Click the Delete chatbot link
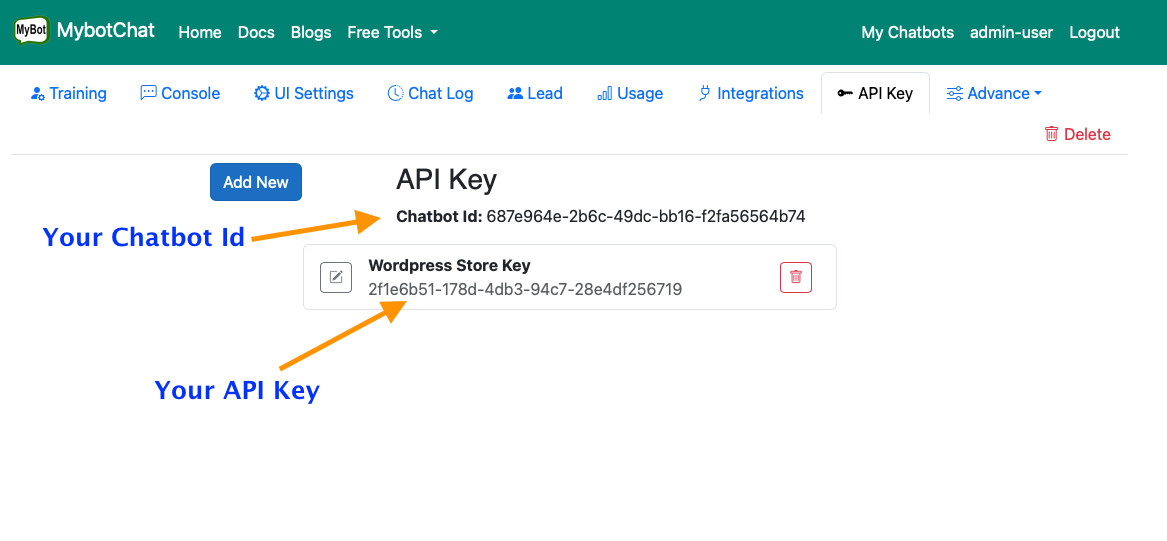Viewport: 1167px width, 541px height. click(1078, 135)
